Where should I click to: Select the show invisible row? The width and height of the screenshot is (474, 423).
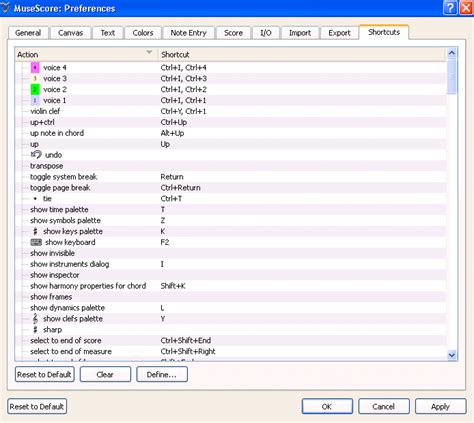click(x=230, y=253)
